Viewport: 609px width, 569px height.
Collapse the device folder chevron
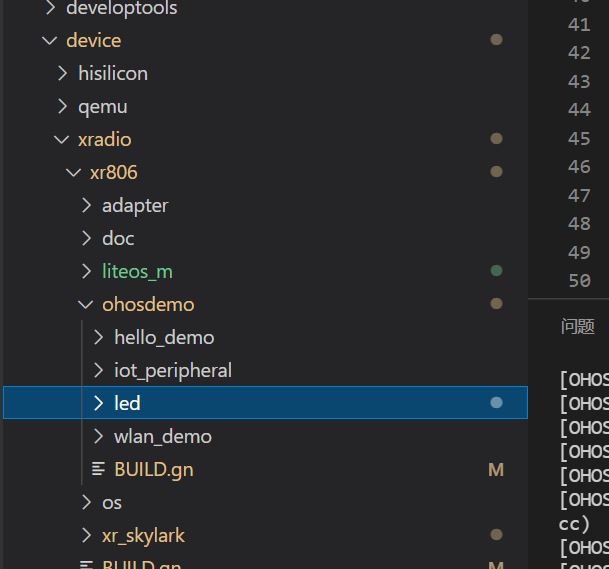(x=50, y=40)
